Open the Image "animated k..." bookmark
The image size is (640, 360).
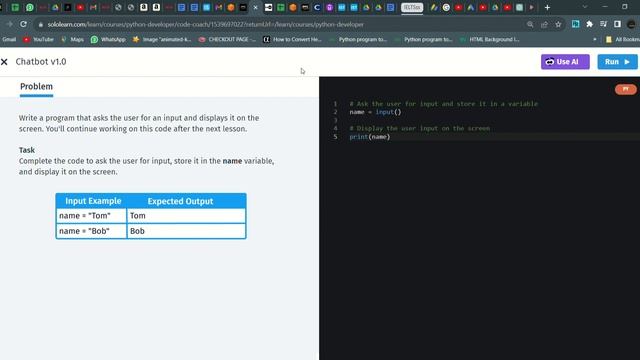(x=162, y=40)
